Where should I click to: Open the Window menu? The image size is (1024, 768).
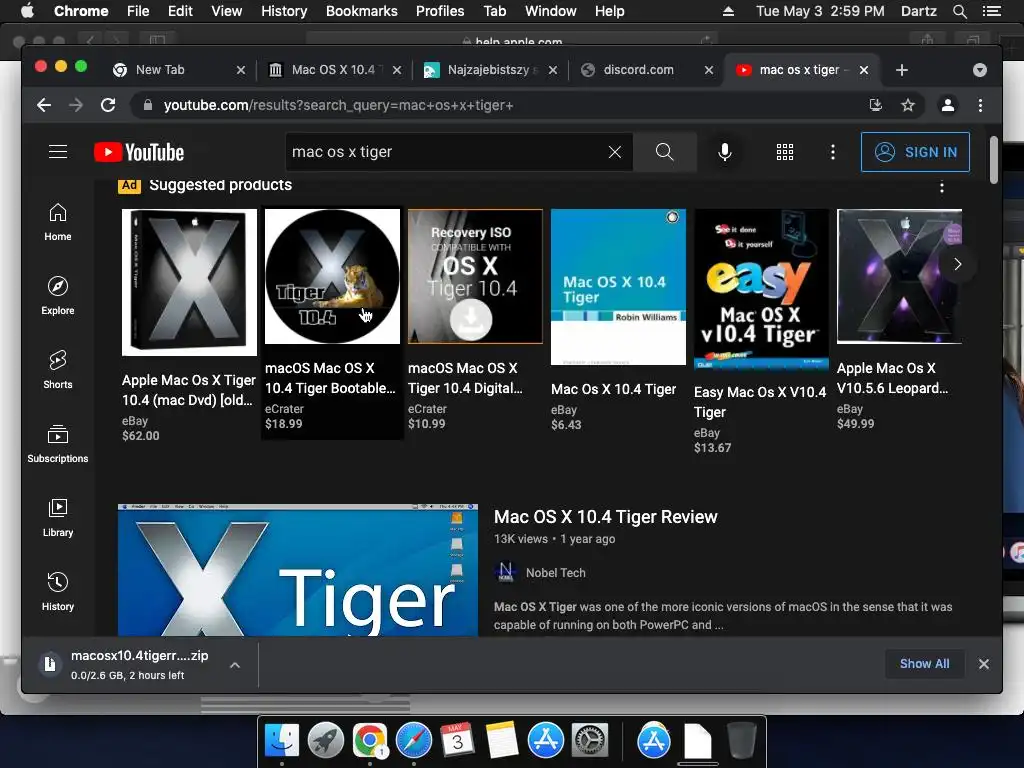(551, 11)
